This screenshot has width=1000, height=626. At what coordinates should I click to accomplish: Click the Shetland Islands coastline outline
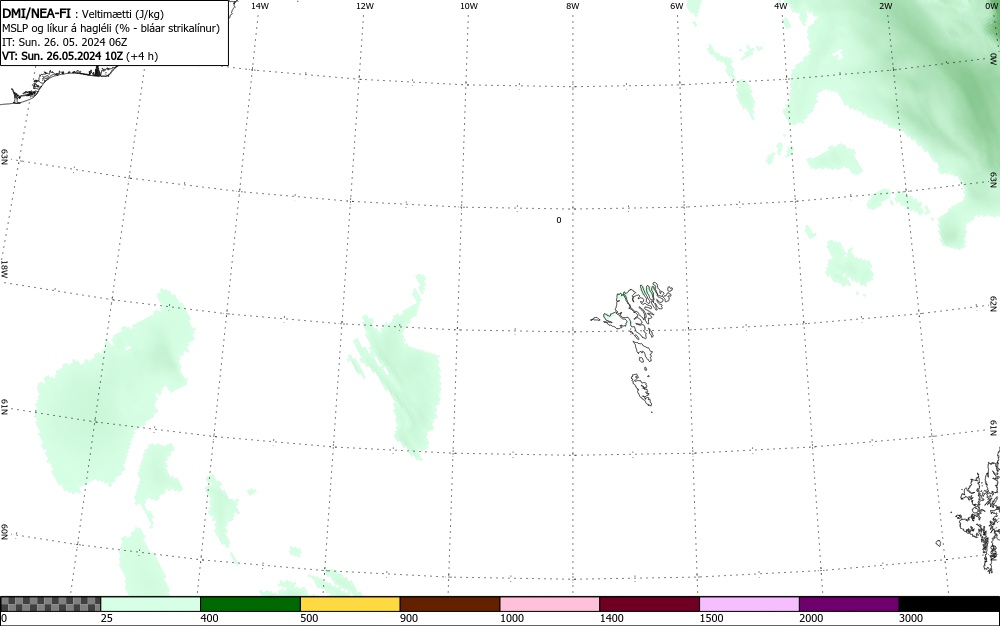978,513
